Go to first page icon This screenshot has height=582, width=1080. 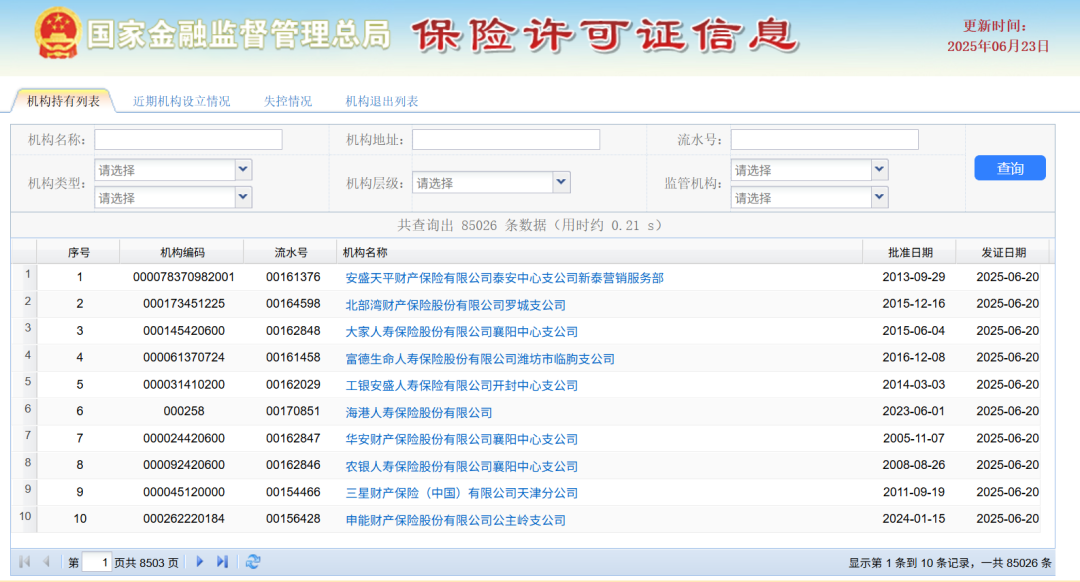[x=25, y=562]
